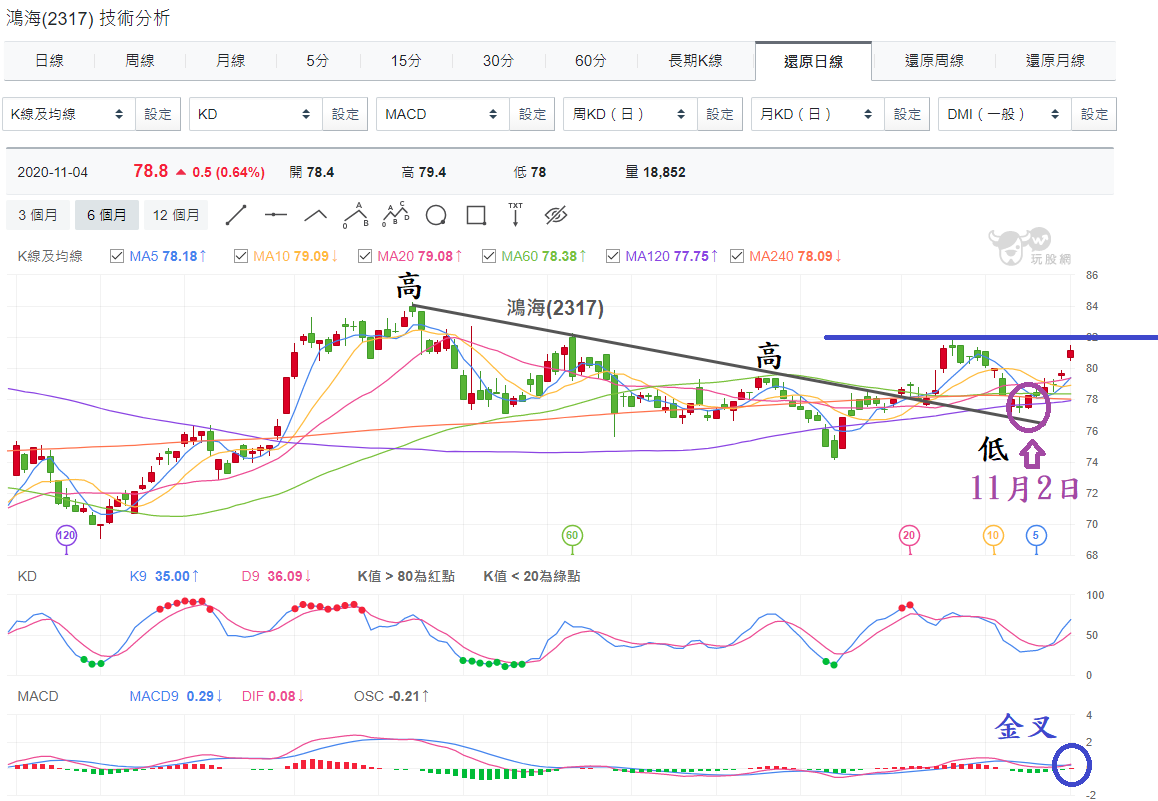Select the 12 個月 time range
Viewport: 1158px width, 801px height.
pyautogui.click(x=176, y=215)
